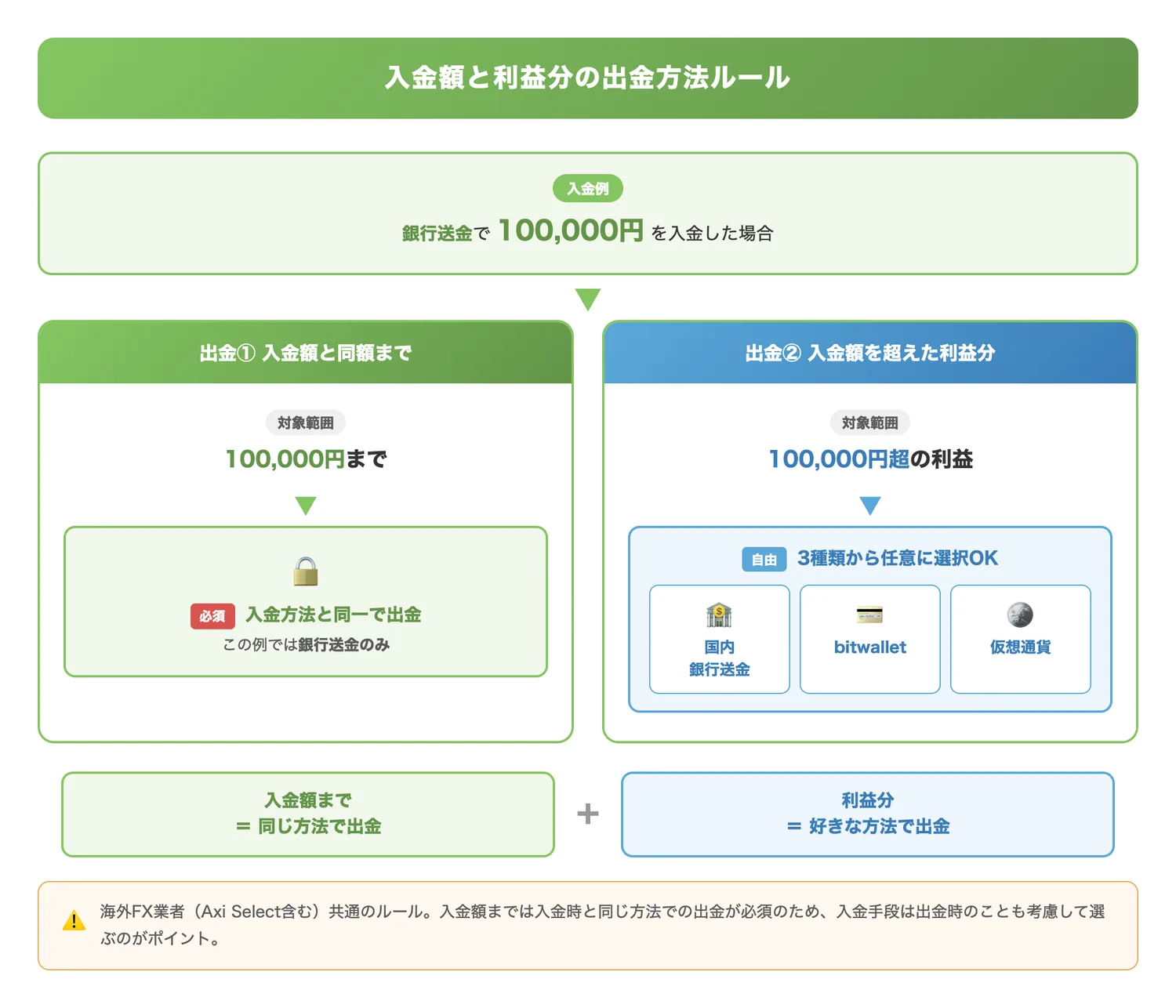
Task: Select the bitwallet option card
Action: [870, 639]
